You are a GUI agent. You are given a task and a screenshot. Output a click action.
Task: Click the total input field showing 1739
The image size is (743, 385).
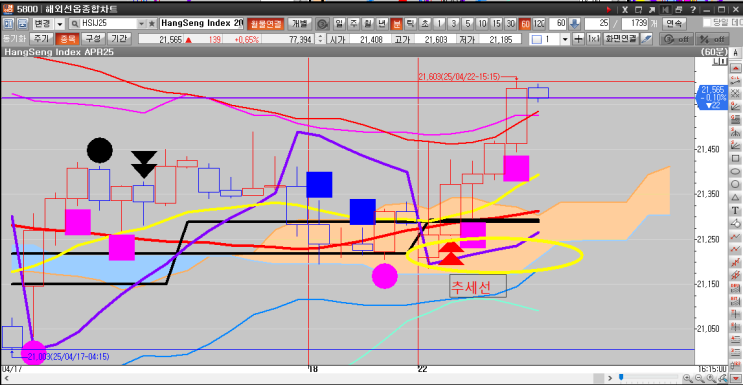[x=634, y=23]
